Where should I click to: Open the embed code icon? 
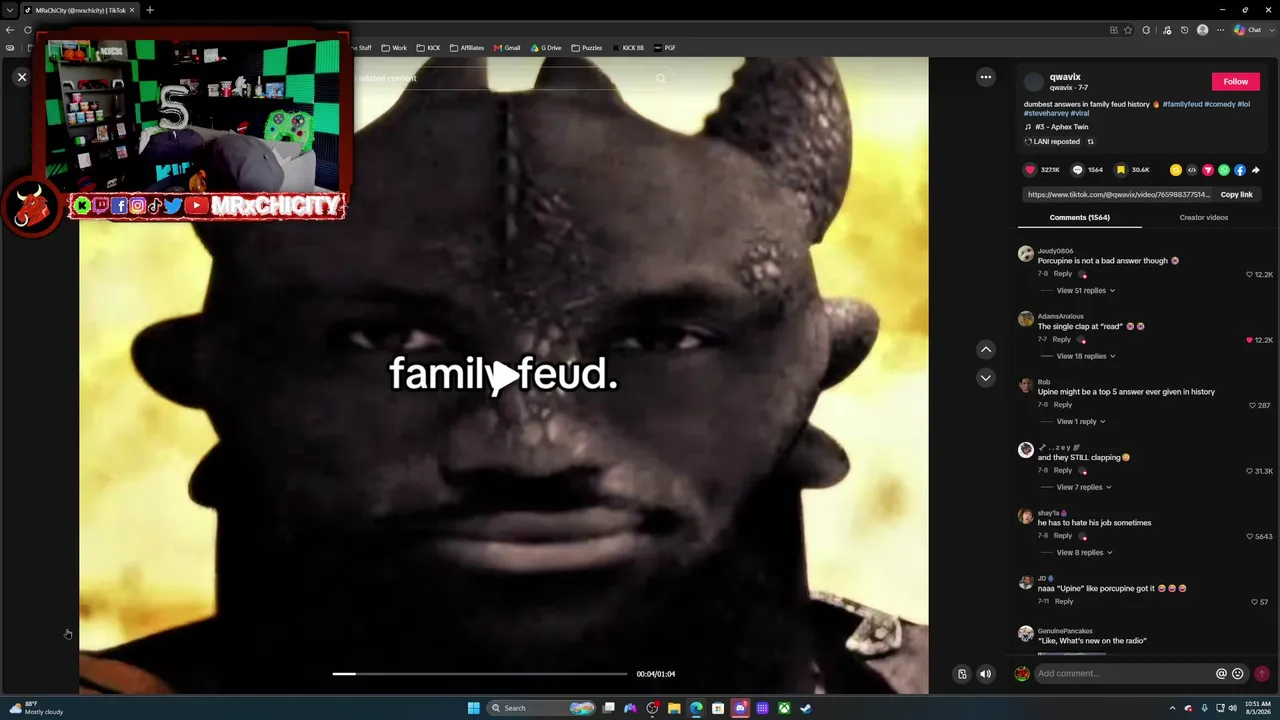click(x=1192, y=170)
